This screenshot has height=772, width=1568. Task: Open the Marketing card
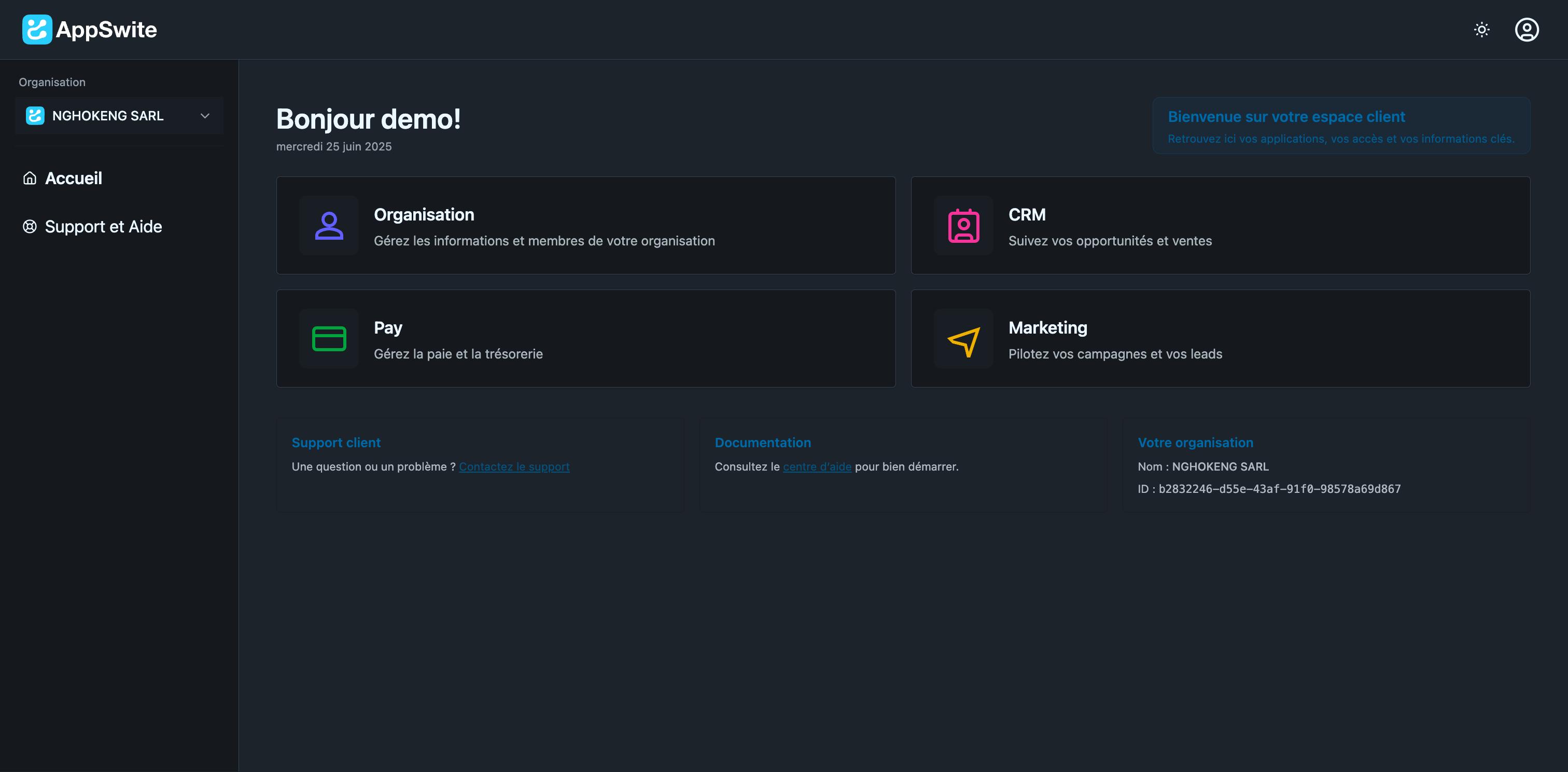(1220, 338)
